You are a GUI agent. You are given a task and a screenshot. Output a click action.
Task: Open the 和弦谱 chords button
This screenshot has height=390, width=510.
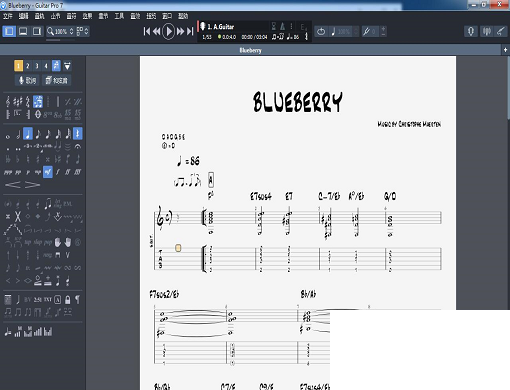click(x=57, y=80)
